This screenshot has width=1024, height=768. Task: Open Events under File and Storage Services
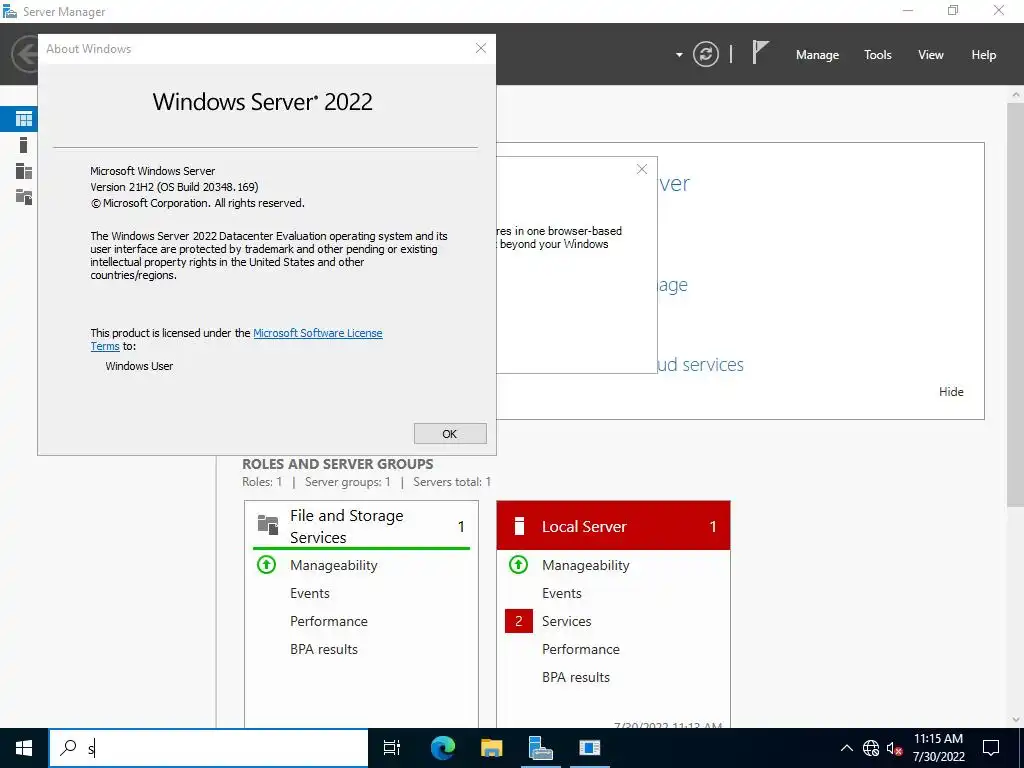click(310, 594)
